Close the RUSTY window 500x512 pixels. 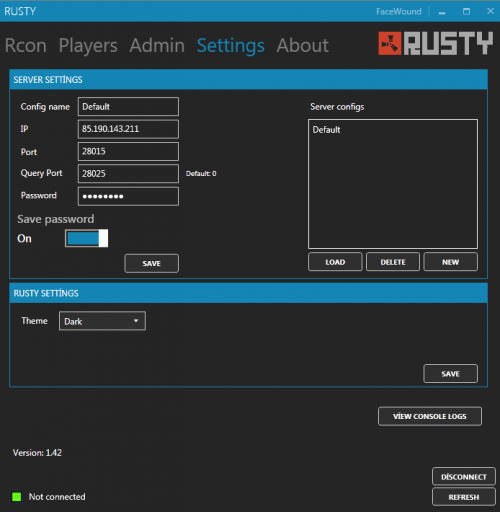click(490, 11)
